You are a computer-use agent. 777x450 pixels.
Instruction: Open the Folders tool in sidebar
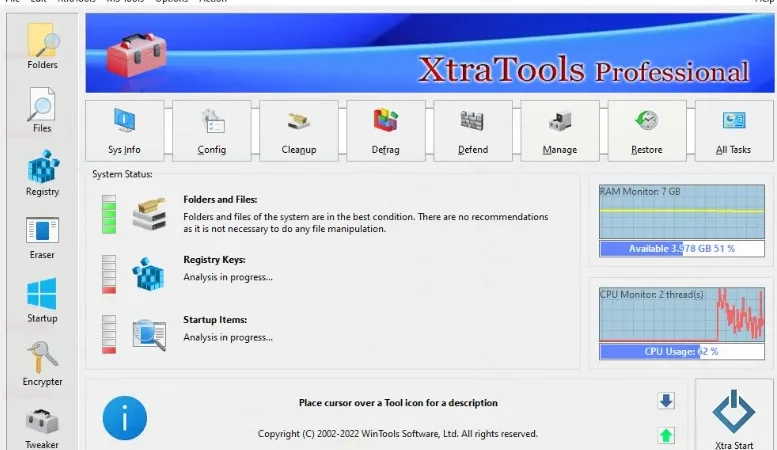pos(43,46)
